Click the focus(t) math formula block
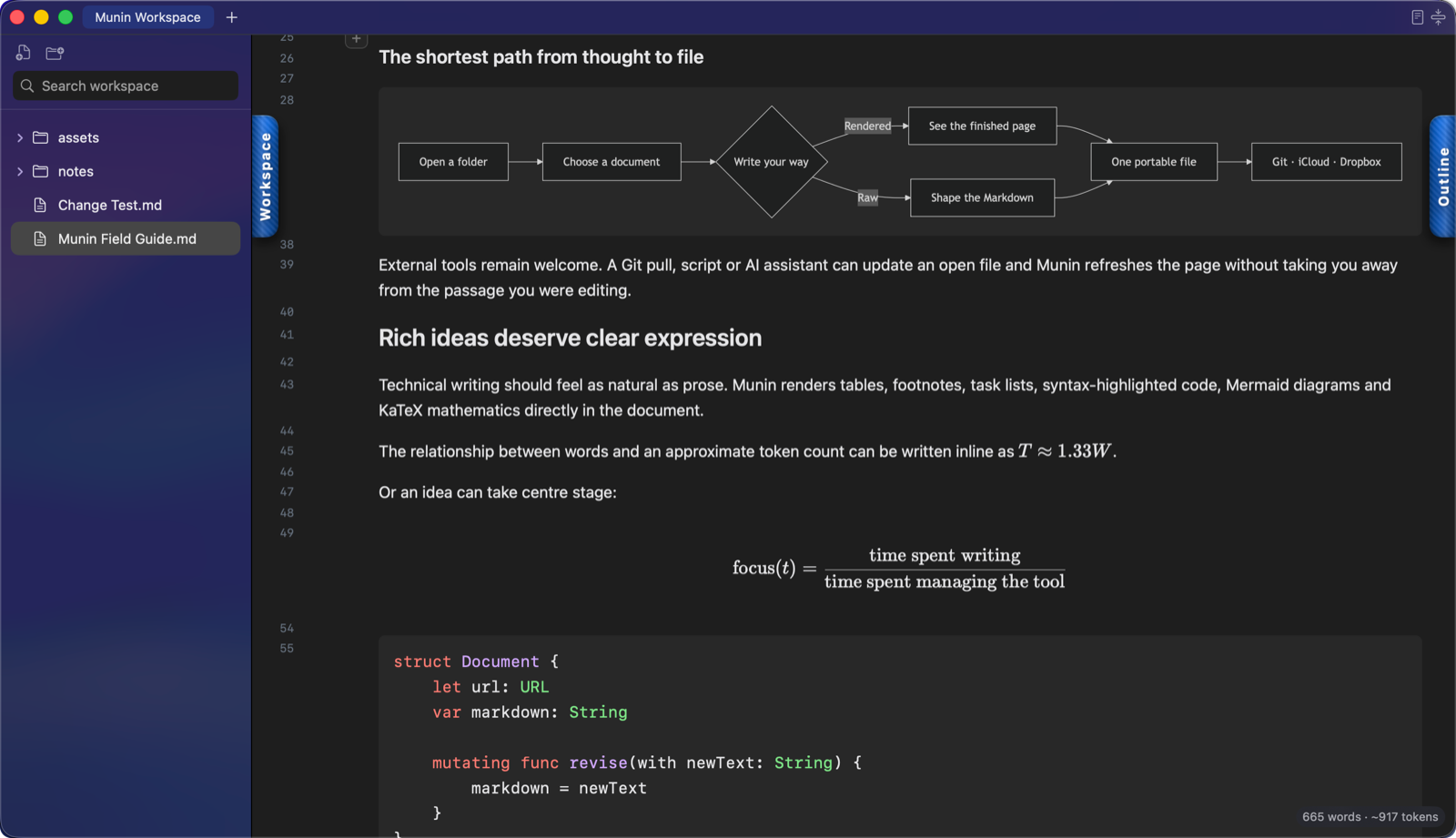 click(x=898, y=568)
